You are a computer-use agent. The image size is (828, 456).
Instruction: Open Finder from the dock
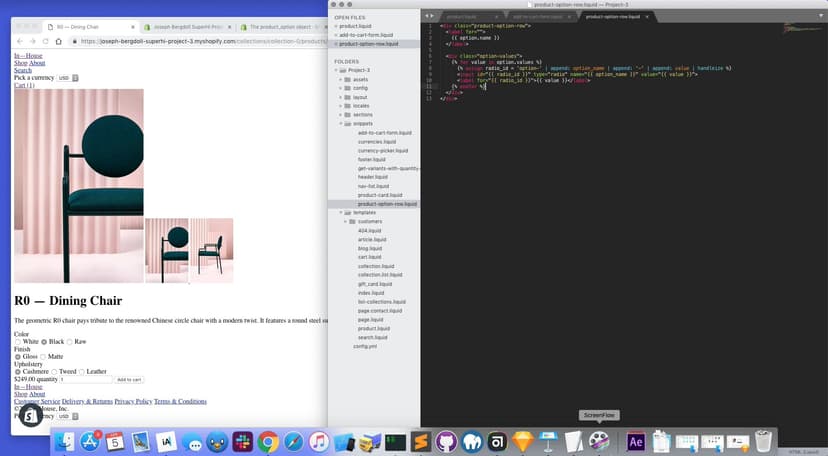64,441
